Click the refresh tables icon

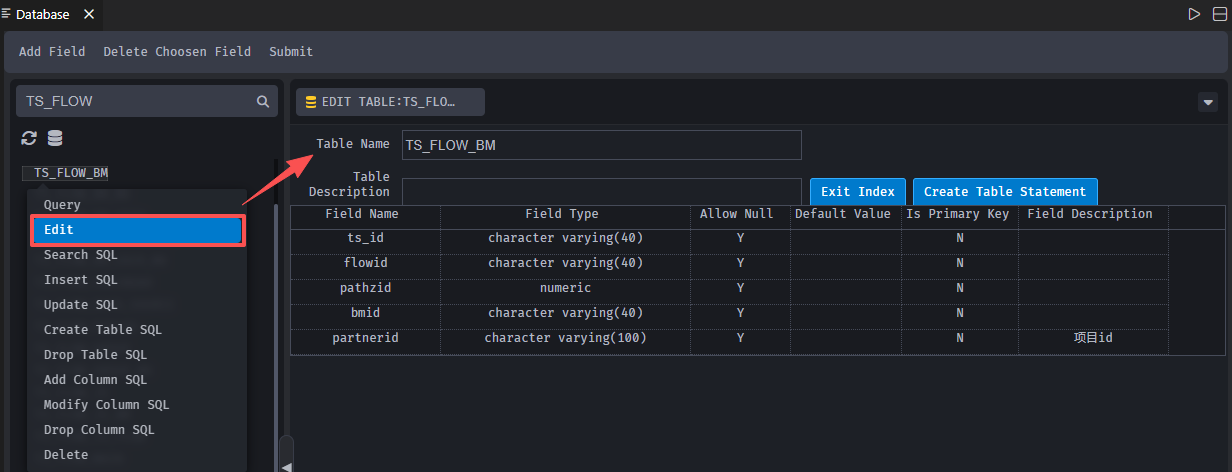29,138
